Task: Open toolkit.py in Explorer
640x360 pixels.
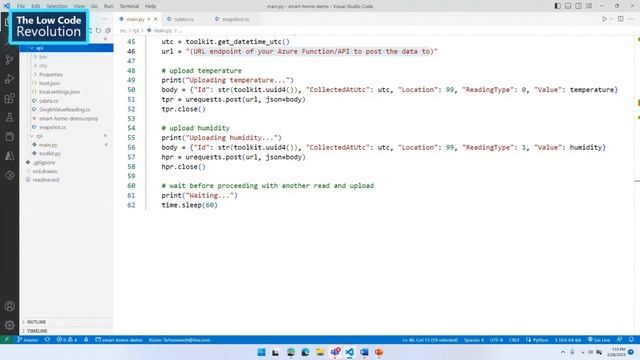Action: [x=66, y=153]
